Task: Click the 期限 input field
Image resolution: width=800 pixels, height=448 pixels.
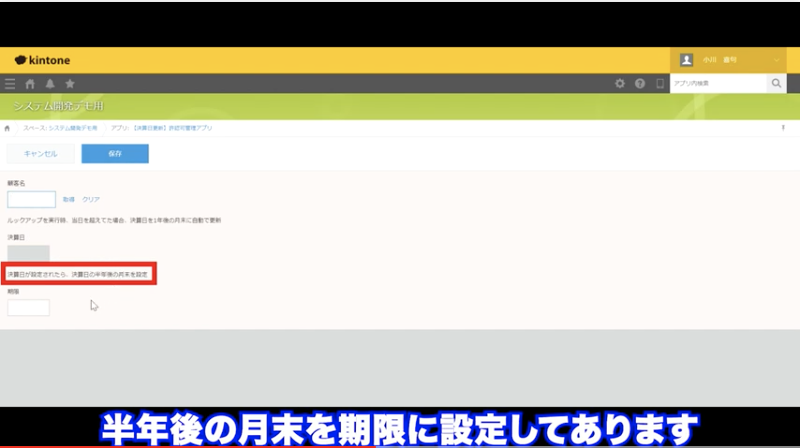Action: [x=28, y=307]
